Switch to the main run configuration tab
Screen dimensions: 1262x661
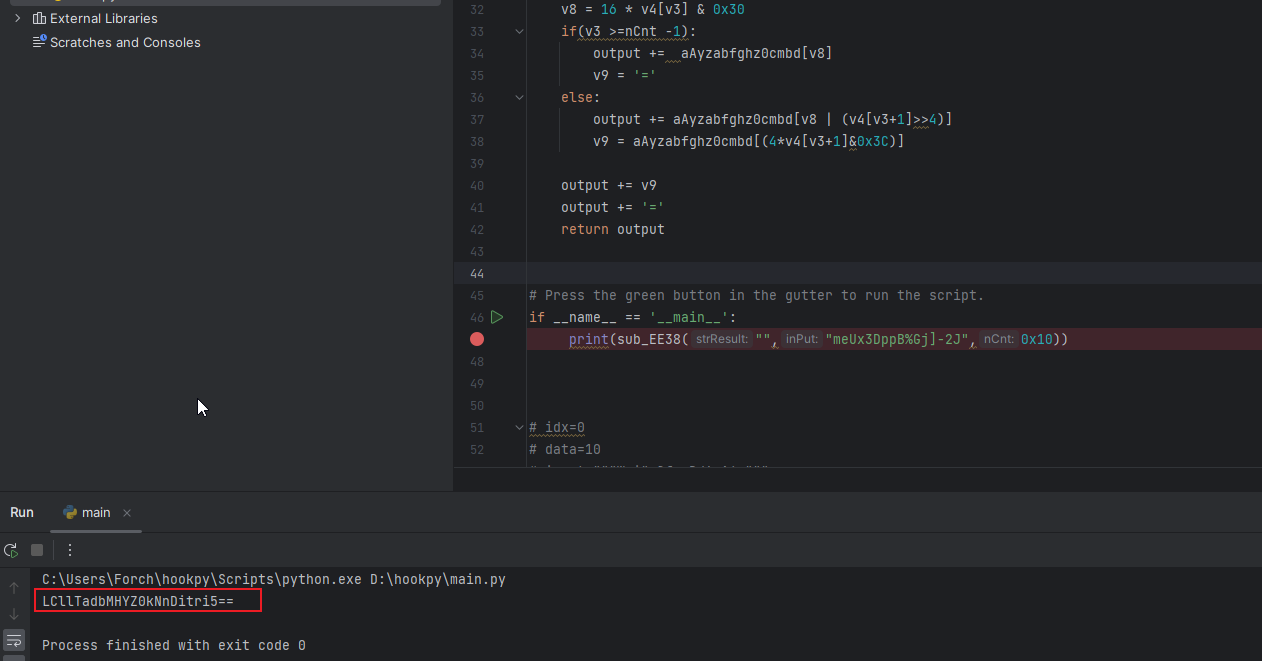pyautogui.click(x=87, y=513)
